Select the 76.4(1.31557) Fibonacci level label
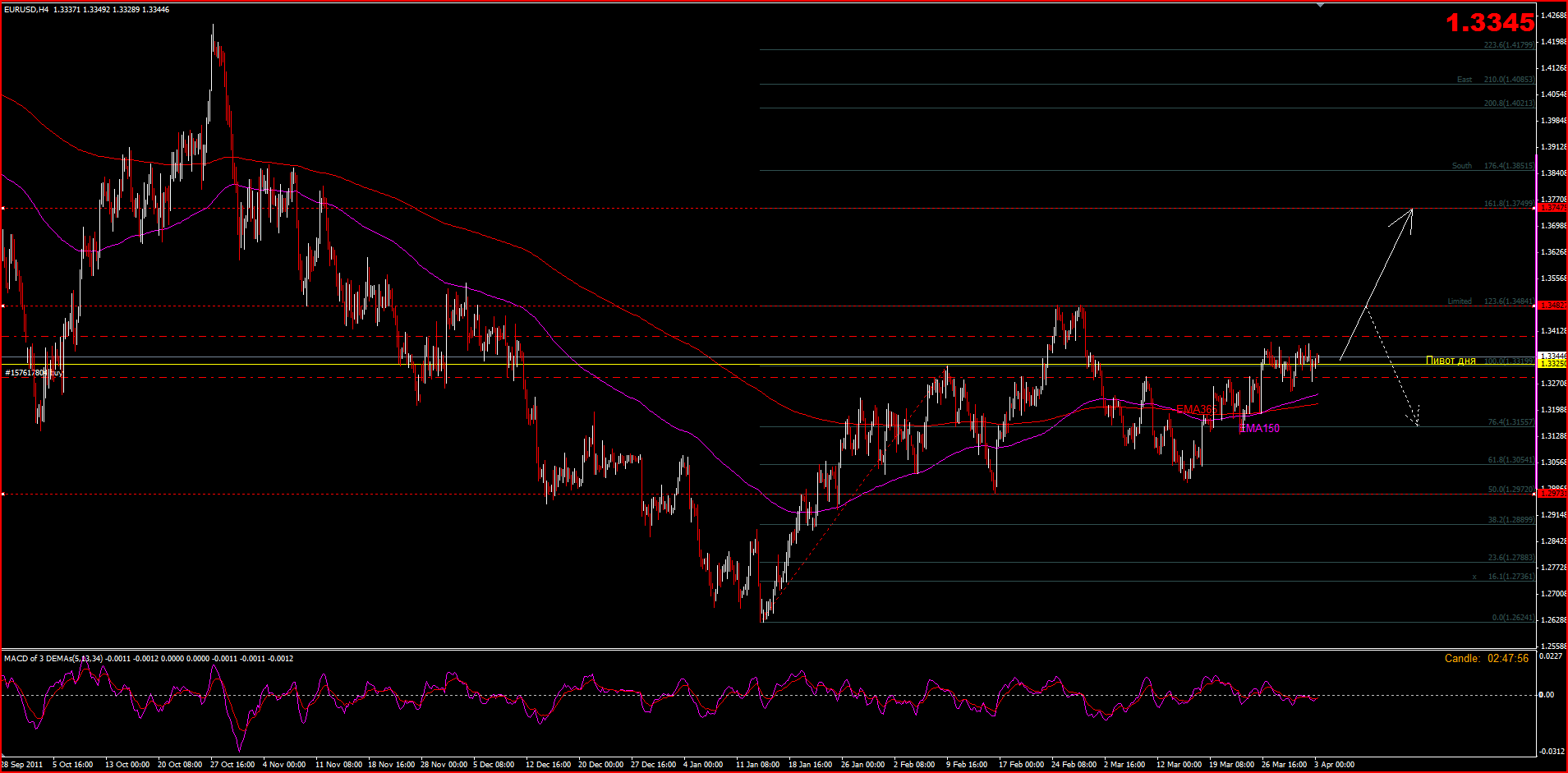The image size is (1568, 773). coord(1511,422)
